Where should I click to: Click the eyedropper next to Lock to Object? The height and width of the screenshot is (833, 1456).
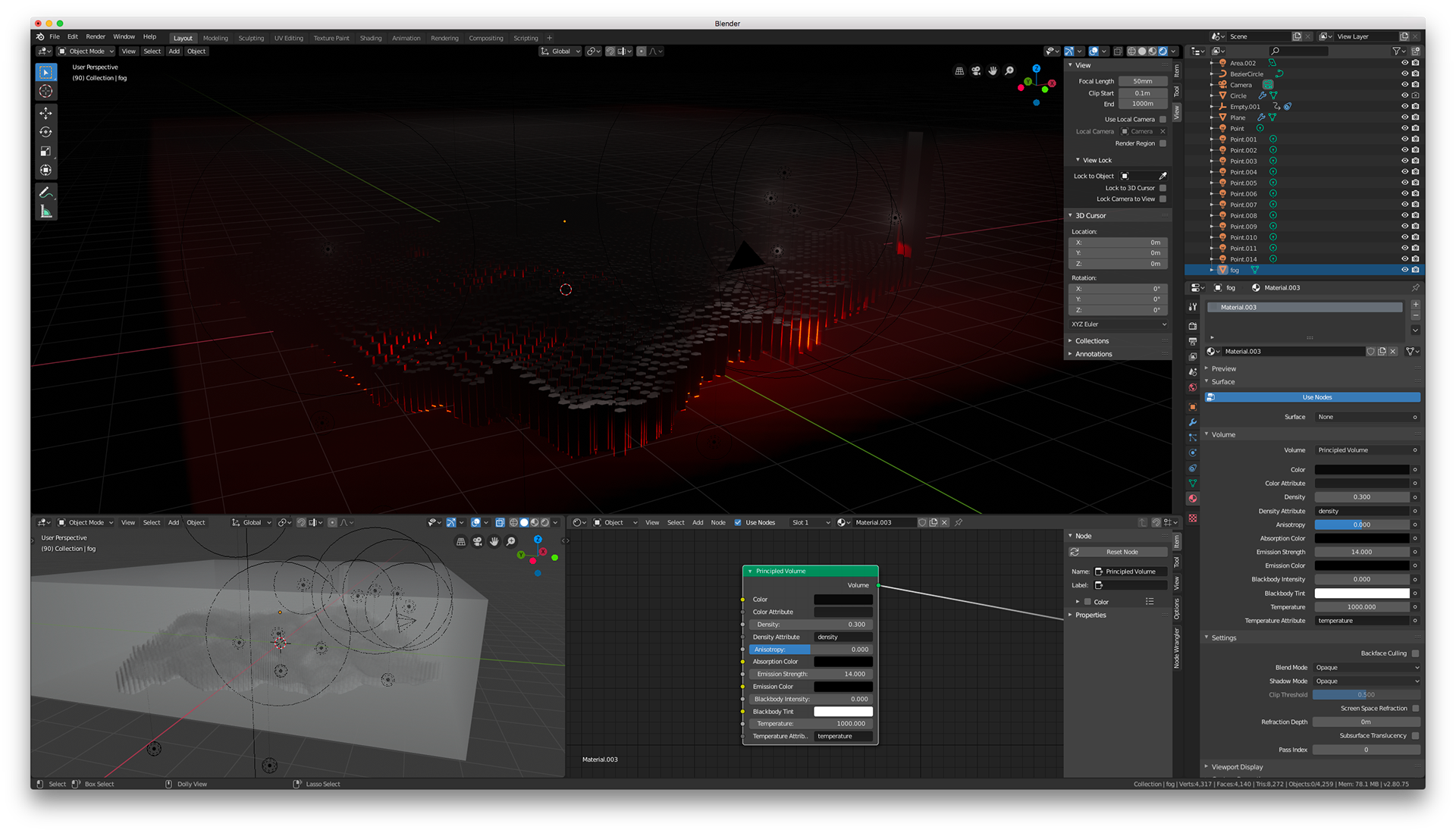click(x=1163, y=176)
